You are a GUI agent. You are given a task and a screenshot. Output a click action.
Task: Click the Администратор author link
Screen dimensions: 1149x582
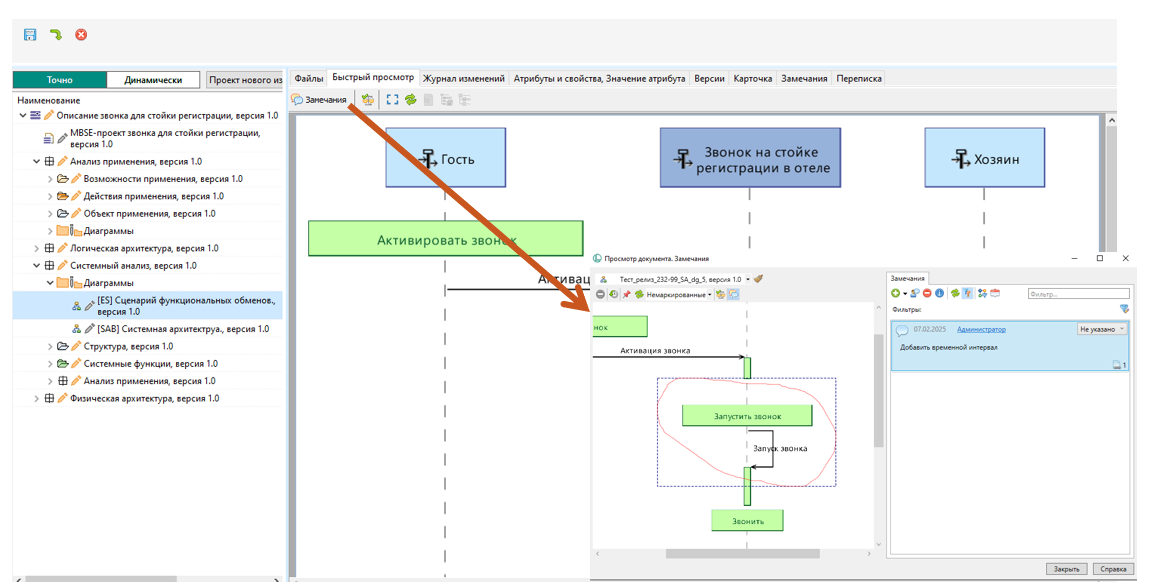click(981, 329)
